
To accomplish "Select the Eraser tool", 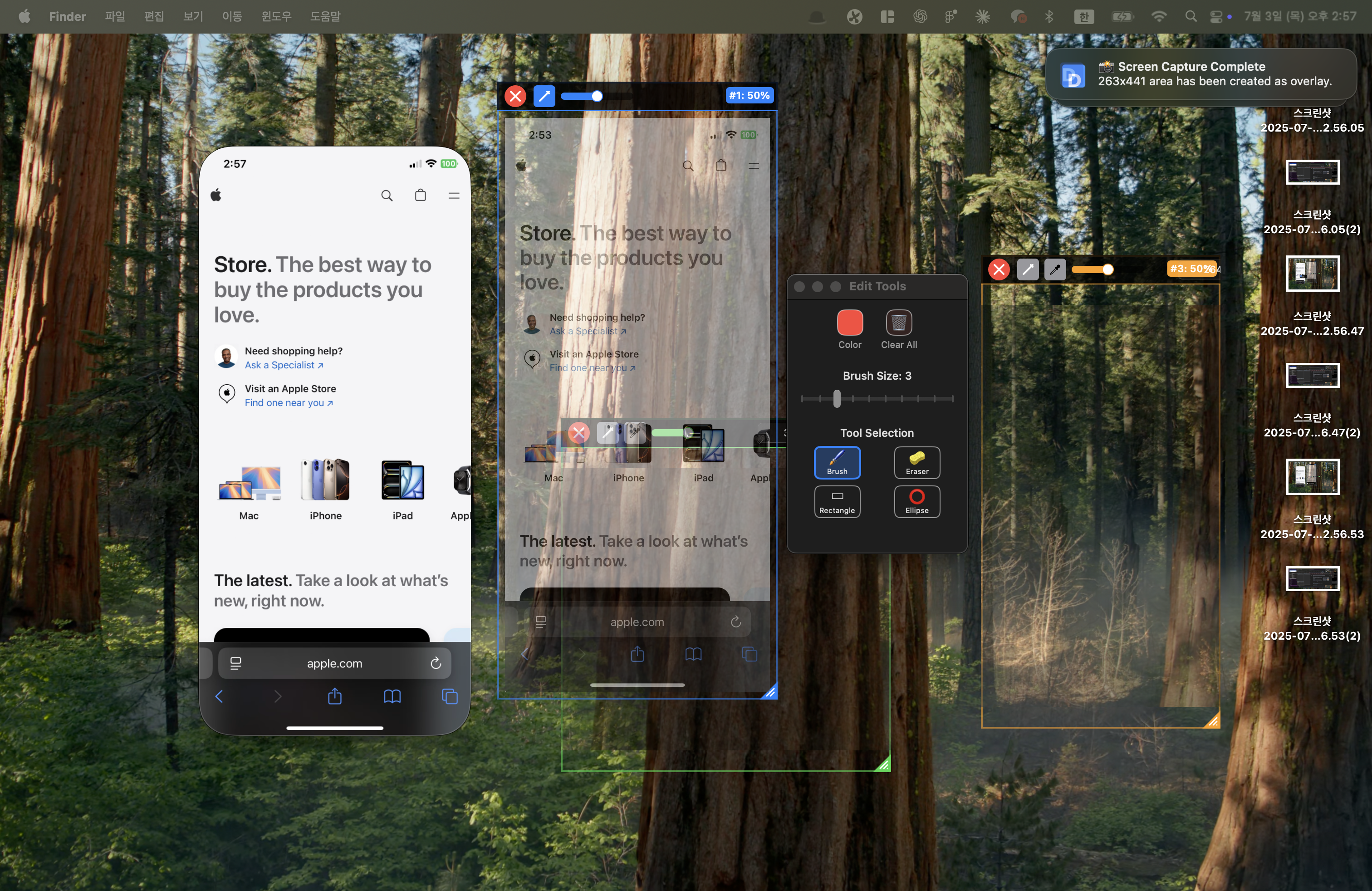I will pos(916,462).
